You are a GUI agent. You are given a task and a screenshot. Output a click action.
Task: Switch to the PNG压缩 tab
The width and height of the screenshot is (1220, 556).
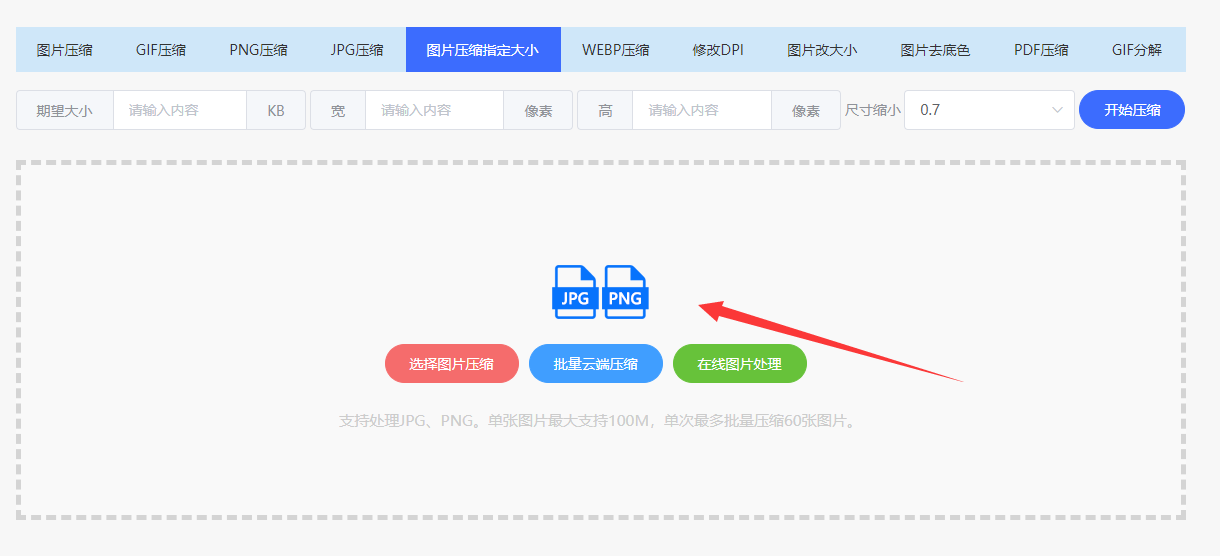[258, 50]
